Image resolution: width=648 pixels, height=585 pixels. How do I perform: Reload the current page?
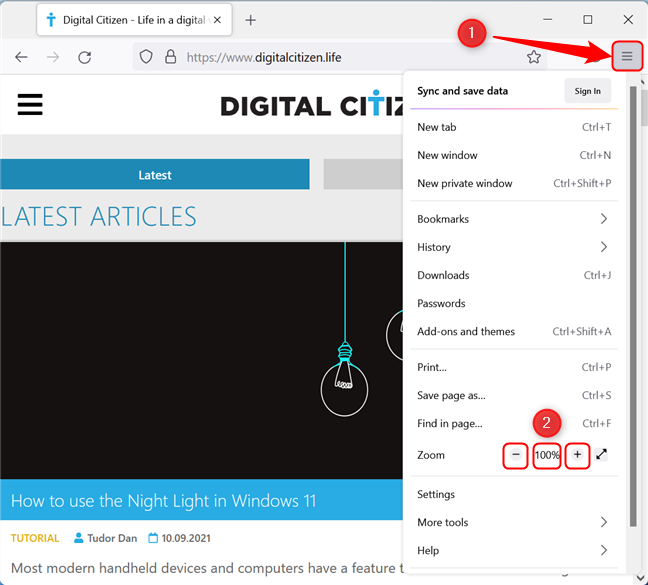pyautogui.click(x=85, y=57)
